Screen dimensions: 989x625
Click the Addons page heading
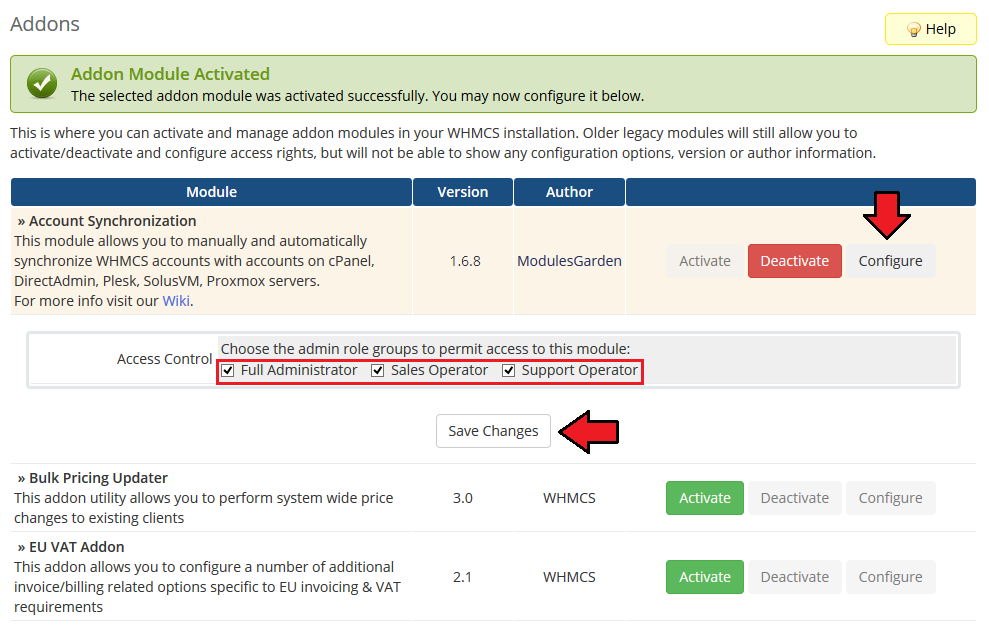pos(45,24)
